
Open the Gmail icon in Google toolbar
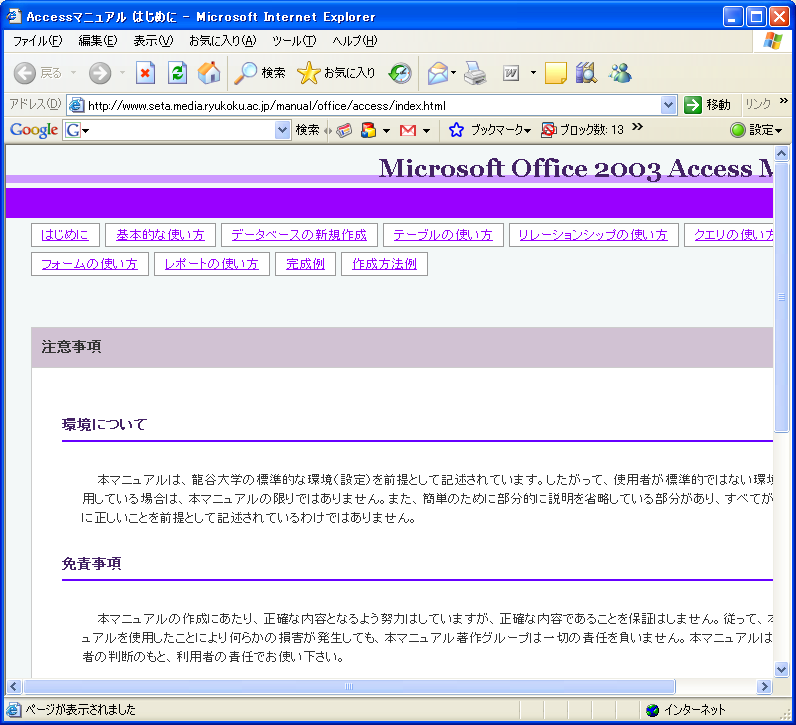408,130
